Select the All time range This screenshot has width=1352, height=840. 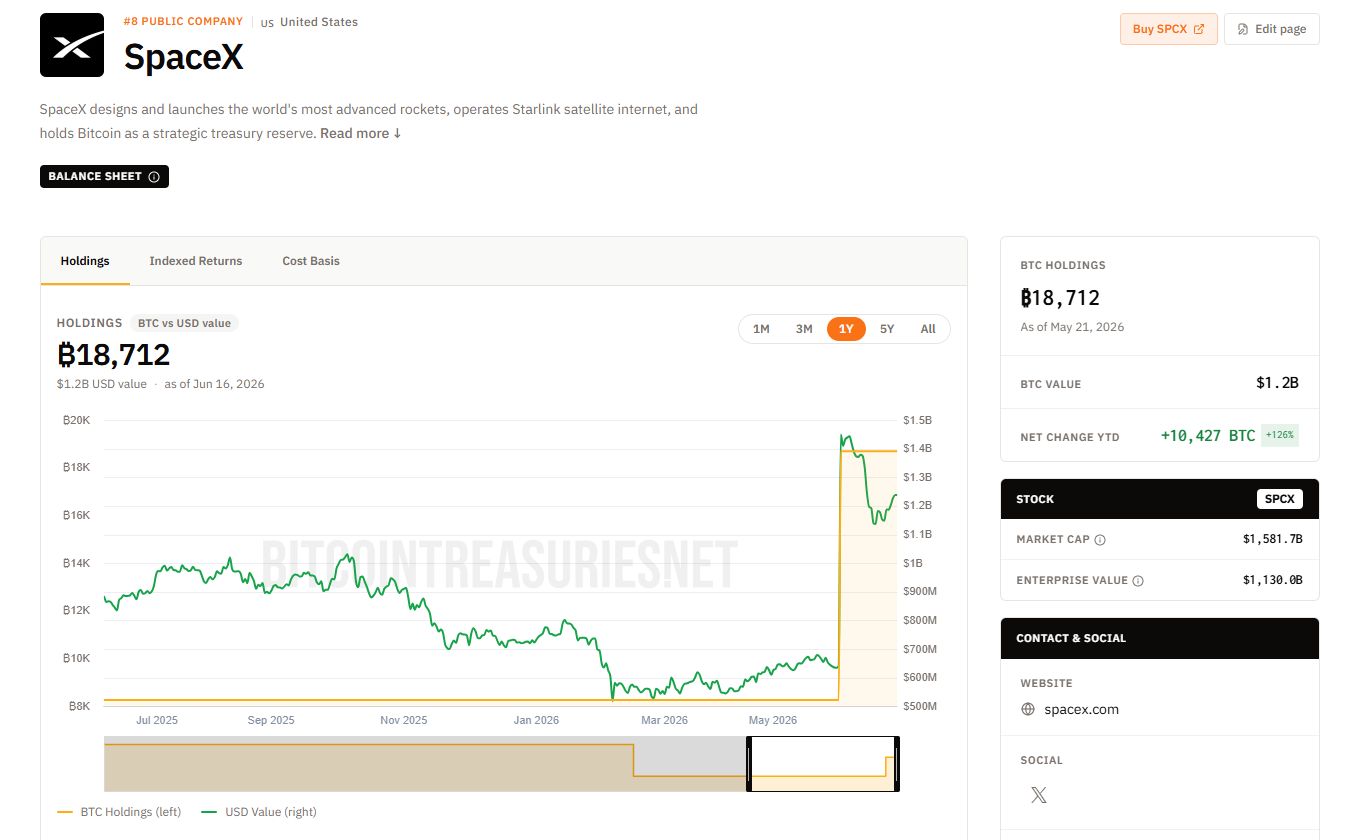click(x=928, y=329)
